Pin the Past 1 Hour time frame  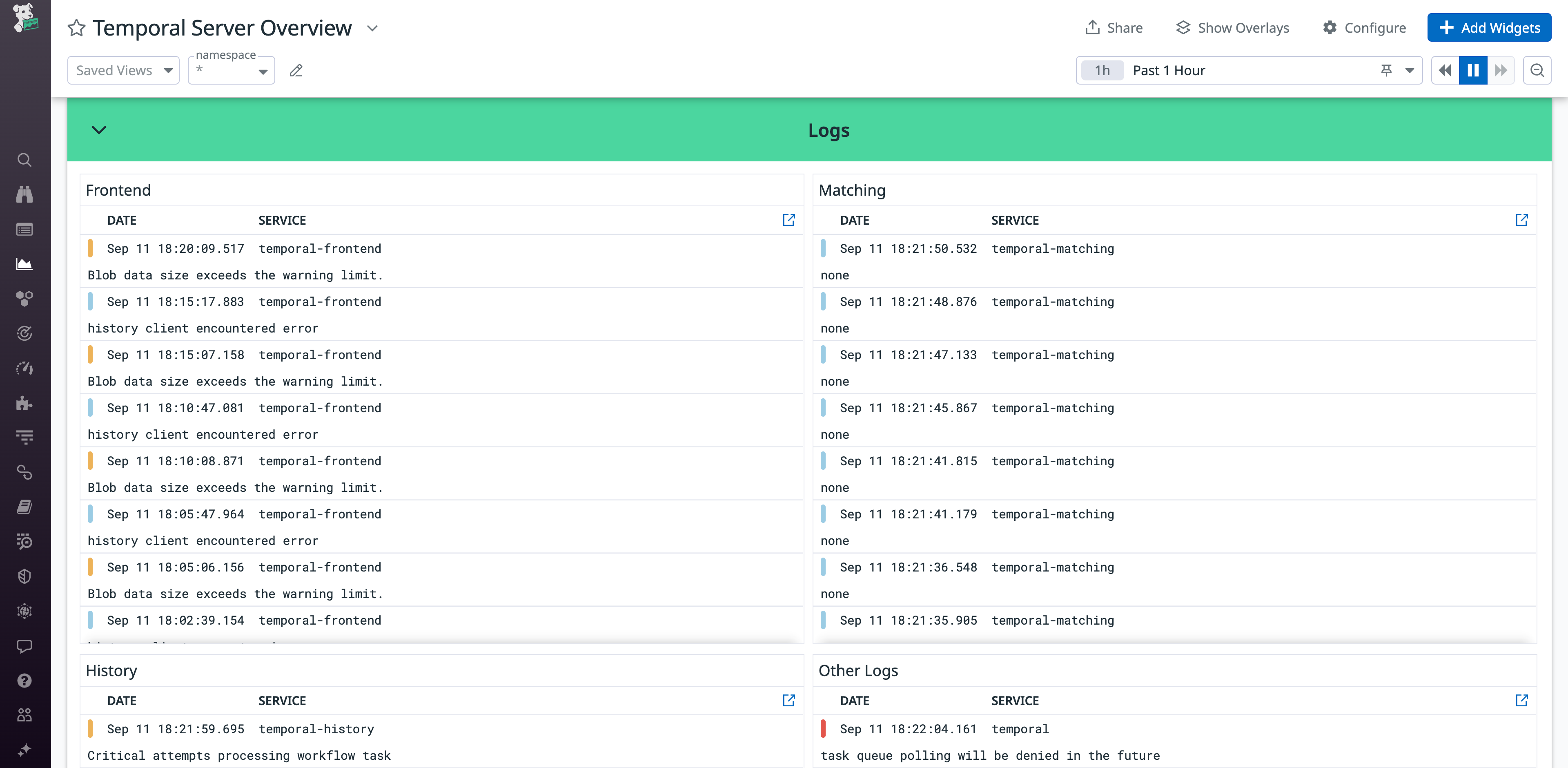click(x=1386, y=70)
